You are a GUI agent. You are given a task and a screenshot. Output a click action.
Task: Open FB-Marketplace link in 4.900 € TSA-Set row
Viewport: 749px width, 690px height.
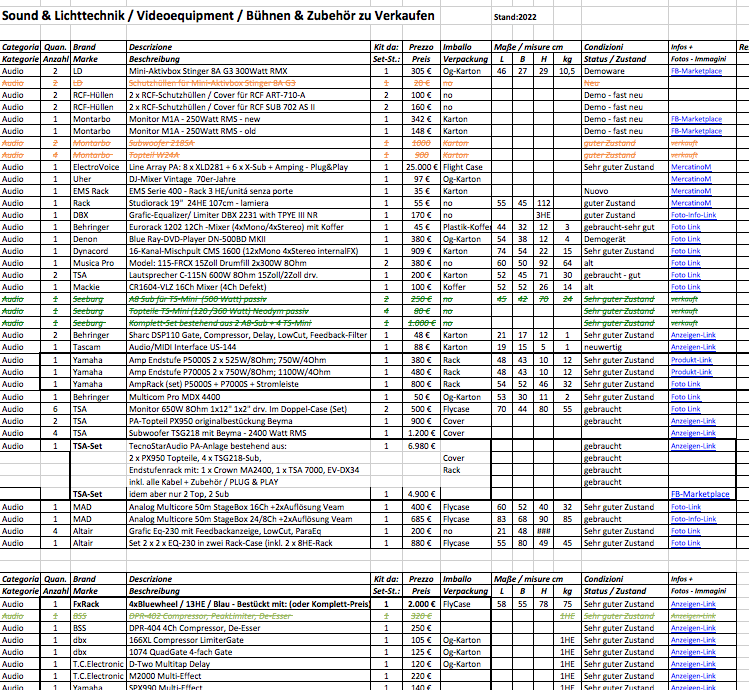pyautogui.click(x=700, y=494)
